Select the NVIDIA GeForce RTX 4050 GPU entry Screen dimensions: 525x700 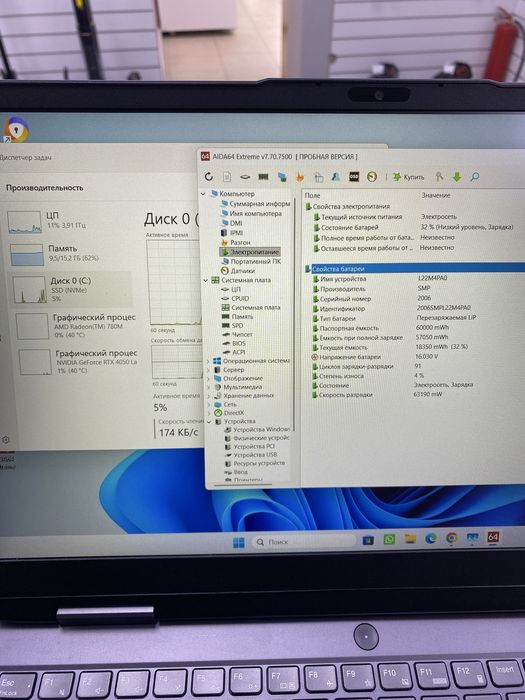[78, 362]
